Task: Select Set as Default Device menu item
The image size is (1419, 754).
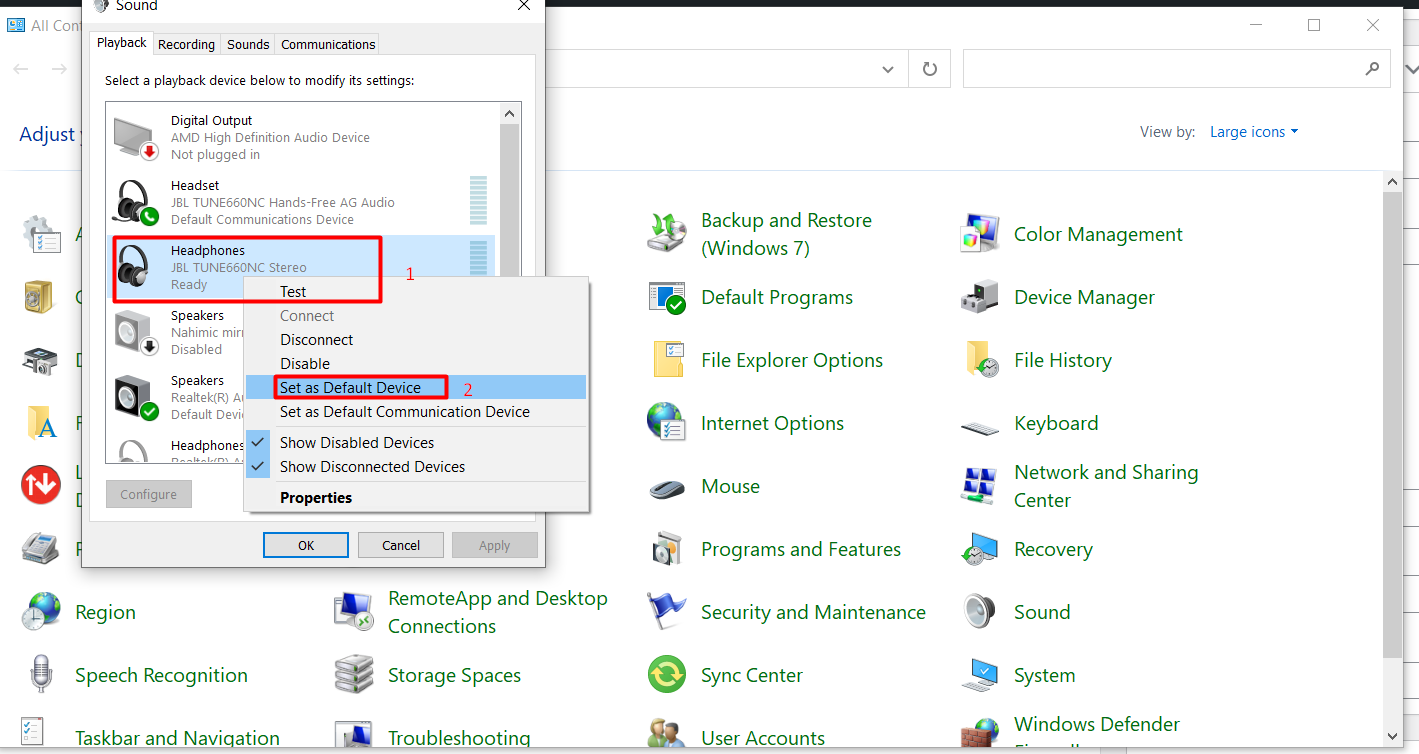Action: coord(350,388)
